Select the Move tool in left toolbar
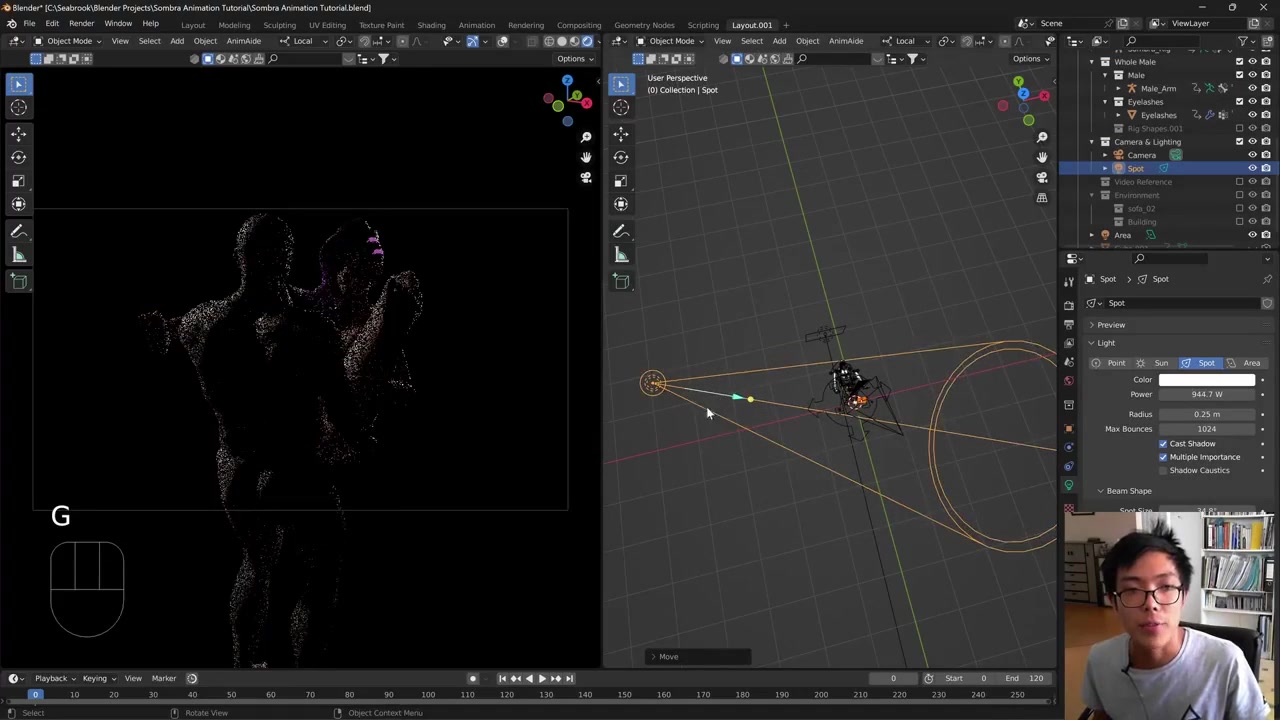The image size is (1280, 720). click(x=18, y=133)
